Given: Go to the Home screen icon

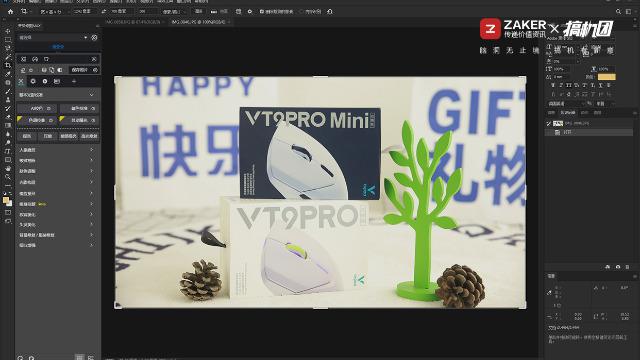Looking at the screenshot, I should [11, 11].
